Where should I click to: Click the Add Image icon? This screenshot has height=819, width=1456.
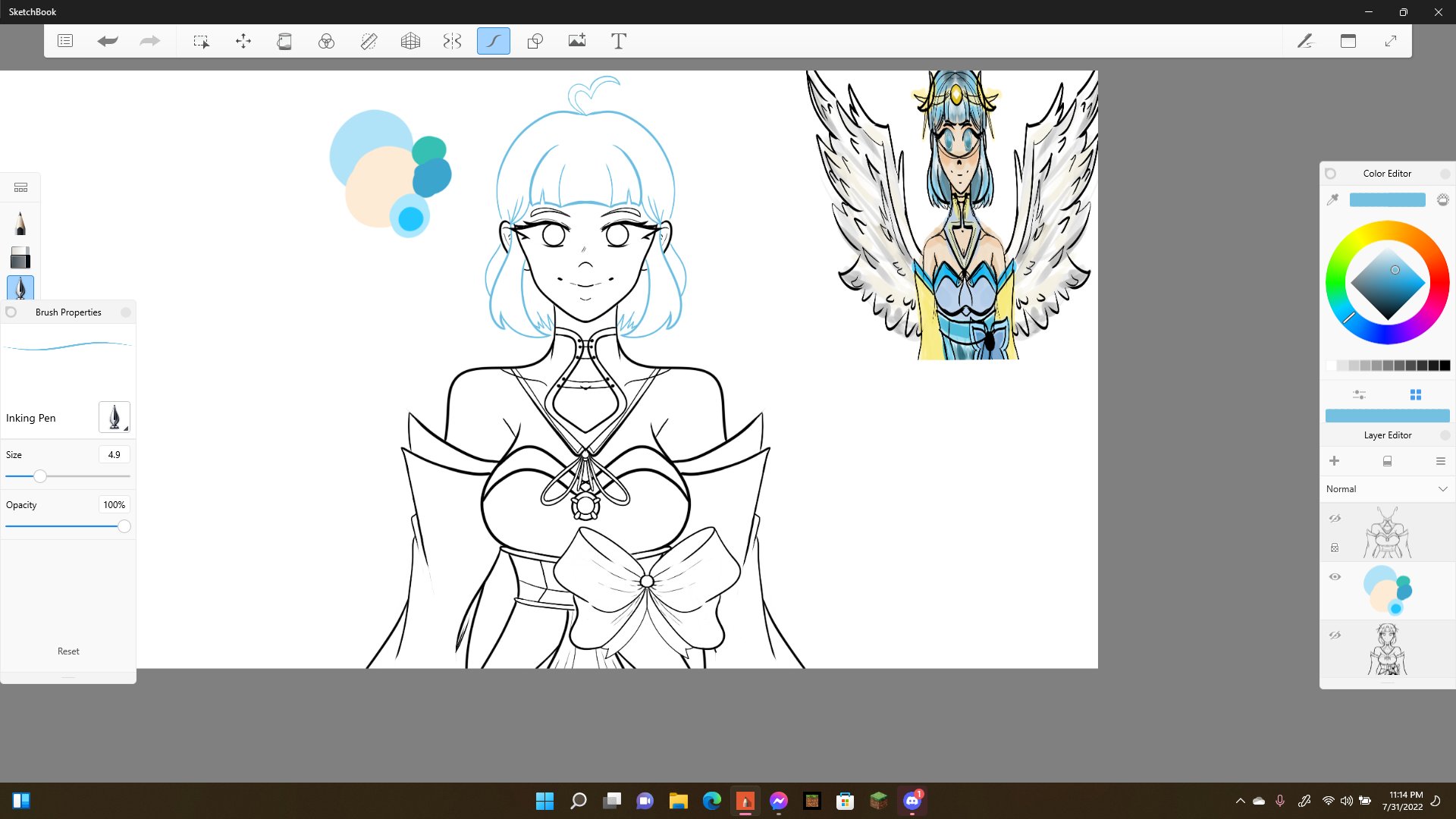coord(577,41)
